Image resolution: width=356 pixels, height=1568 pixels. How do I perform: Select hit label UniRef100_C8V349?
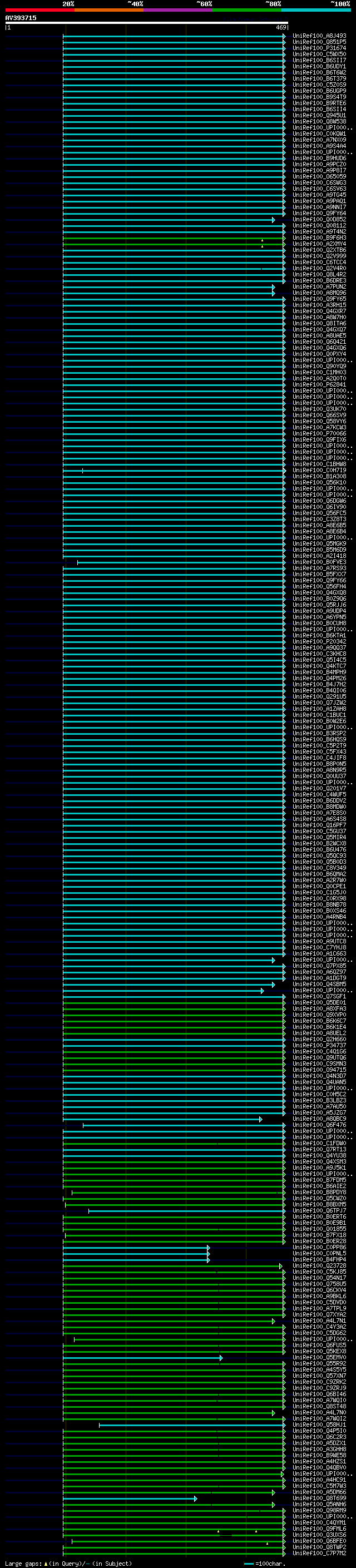[319, 868]
